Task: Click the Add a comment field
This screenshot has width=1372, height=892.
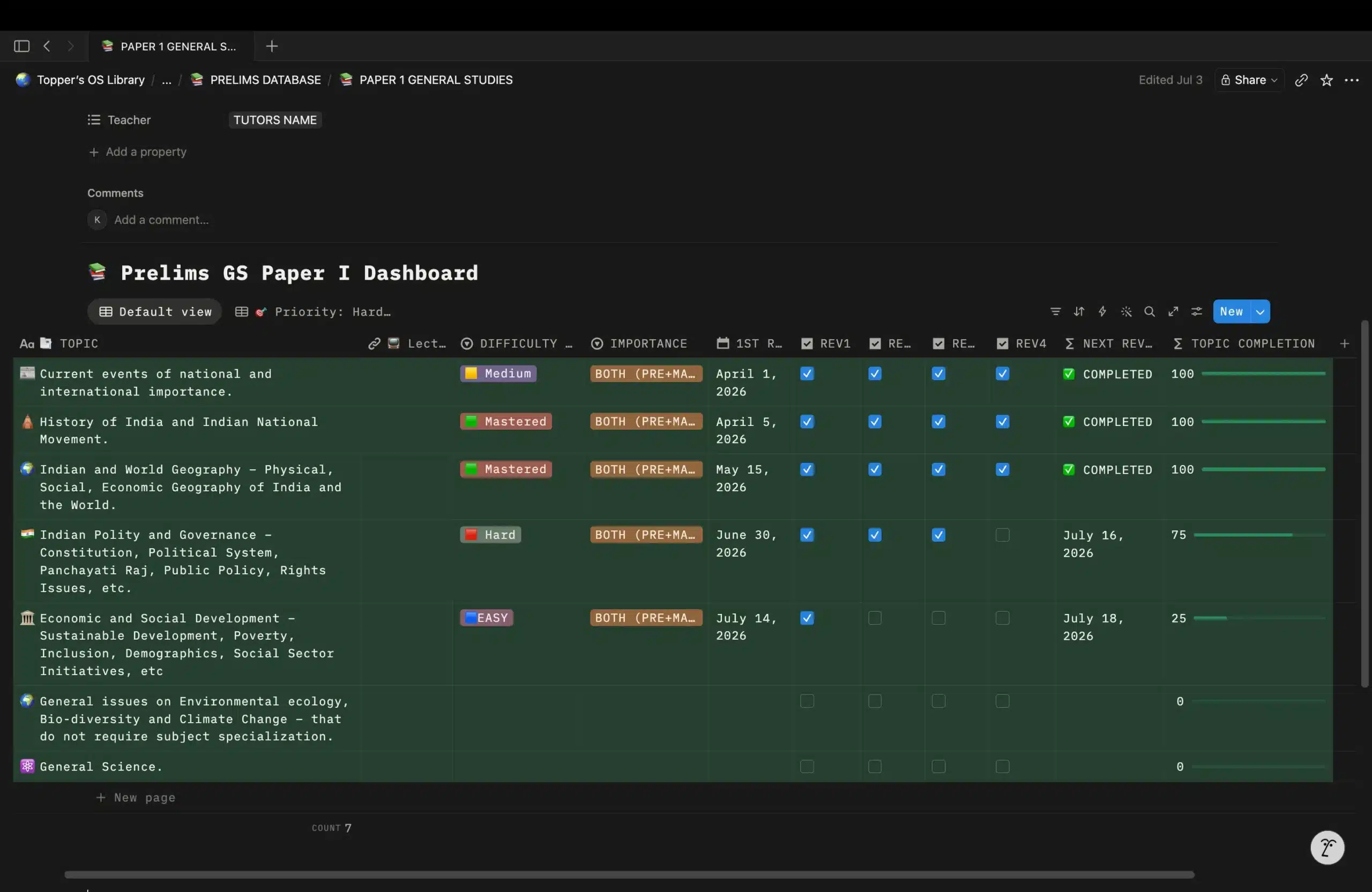Action: pos(161,220)
